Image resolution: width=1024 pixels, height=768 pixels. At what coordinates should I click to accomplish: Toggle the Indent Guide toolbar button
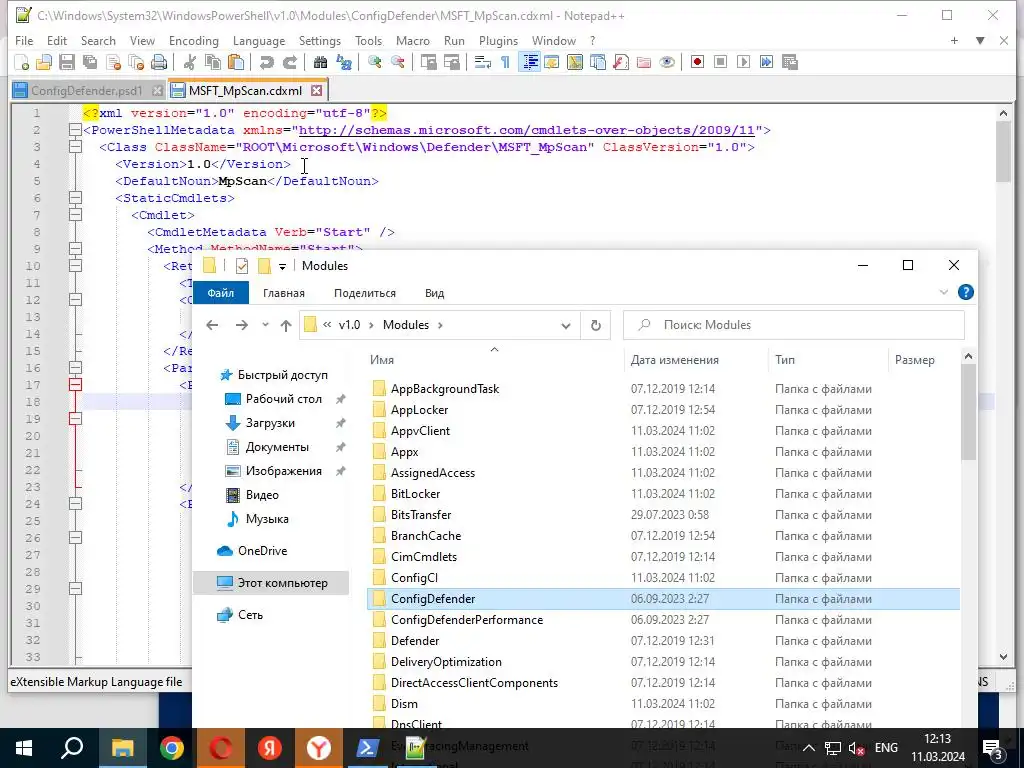pyautogui.click(x=529, y=62)
